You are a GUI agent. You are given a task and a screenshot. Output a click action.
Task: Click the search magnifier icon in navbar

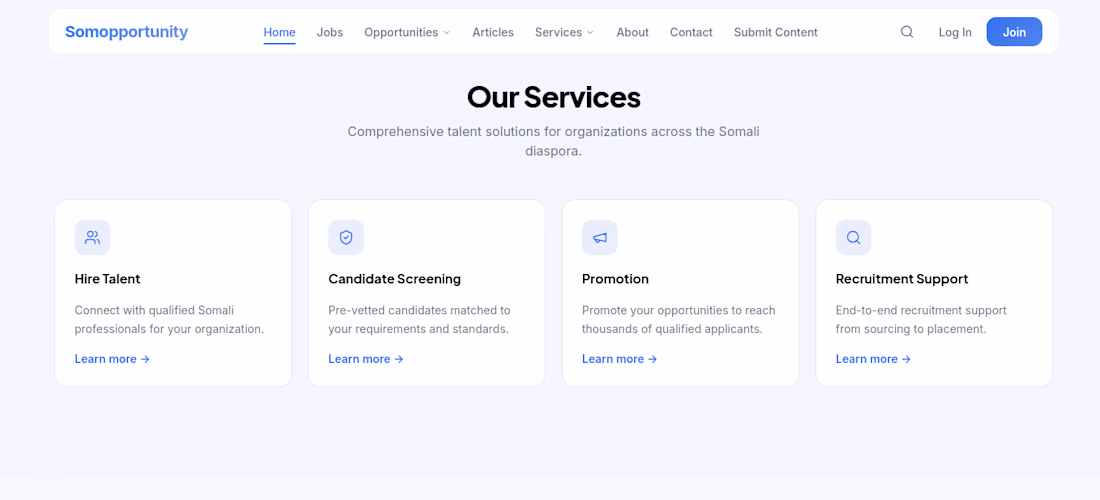(x=907, y=32)
